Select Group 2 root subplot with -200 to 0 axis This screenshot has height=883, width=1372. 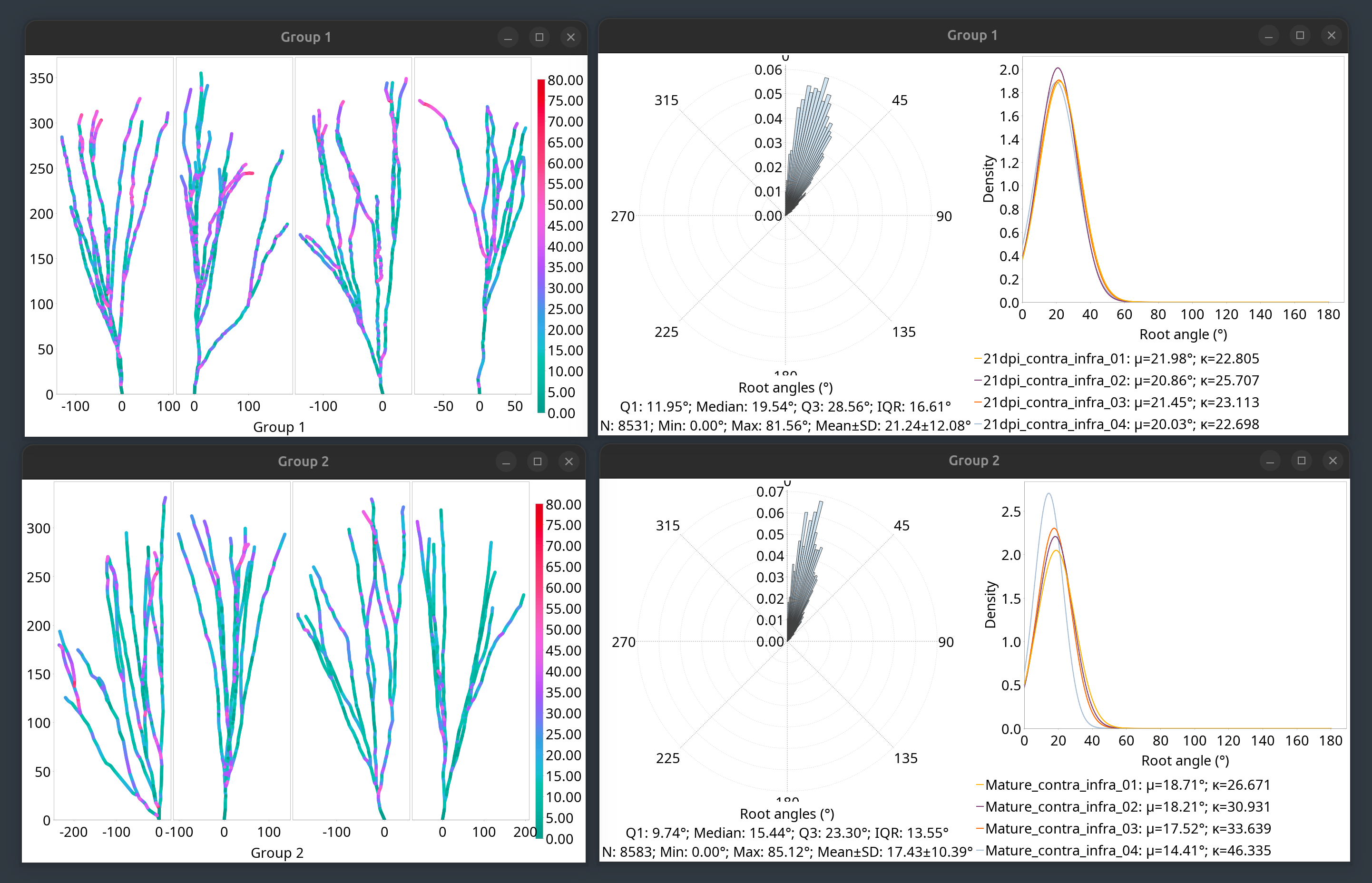112,650
